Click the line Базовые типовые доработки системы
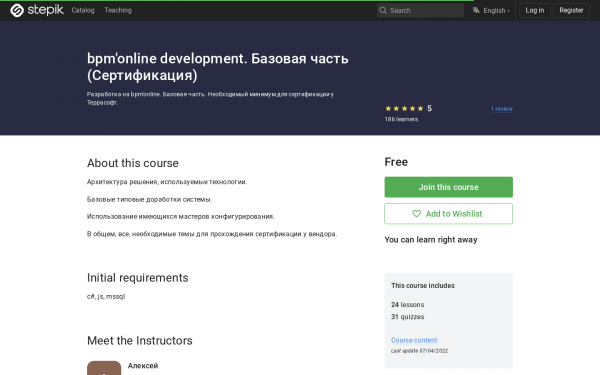This screenshot has width=600, height=375. tap(149, 199)
